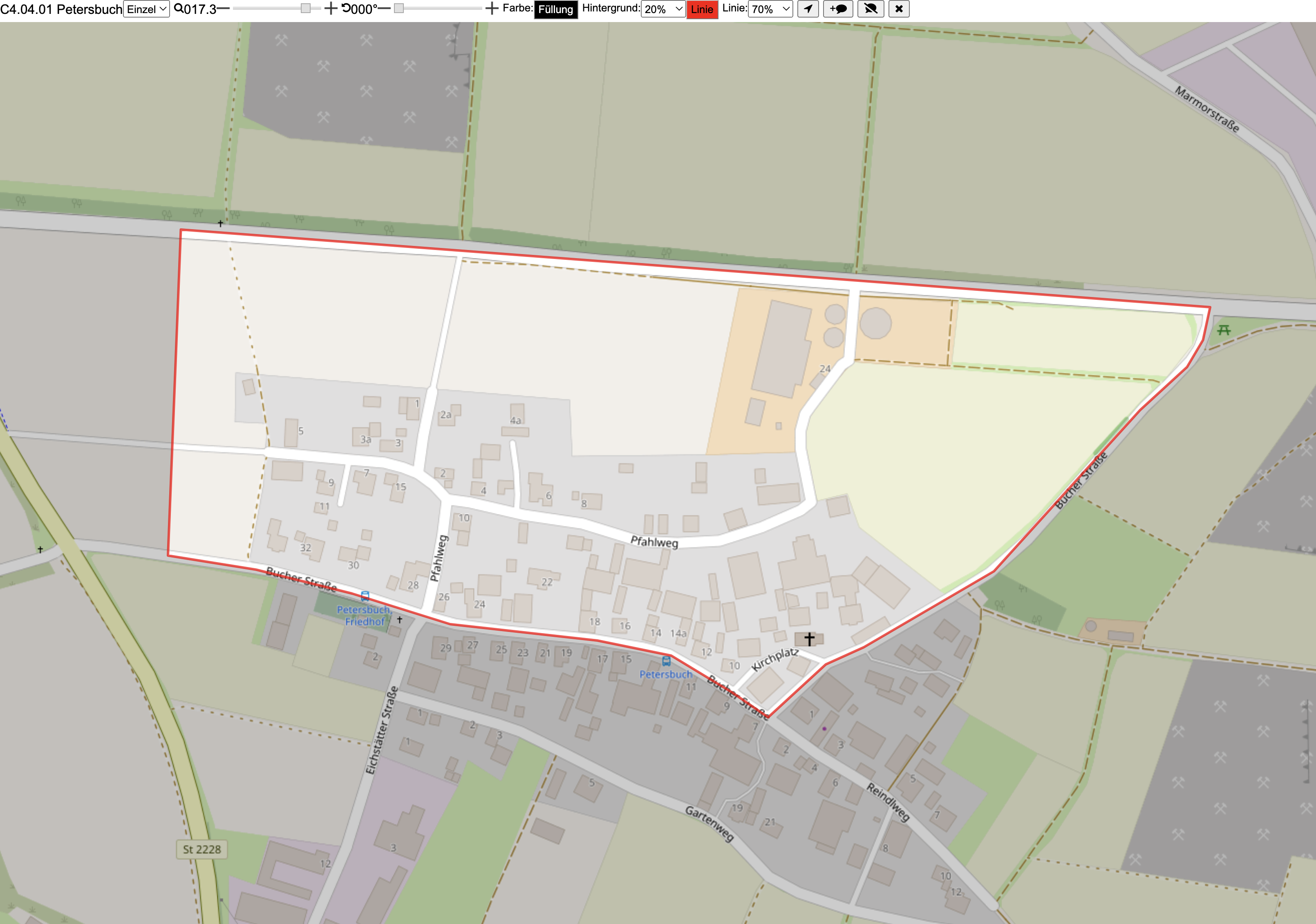Decrease zoom with the minus beside 017.3
1316x924 pixels.
[223, 9]
